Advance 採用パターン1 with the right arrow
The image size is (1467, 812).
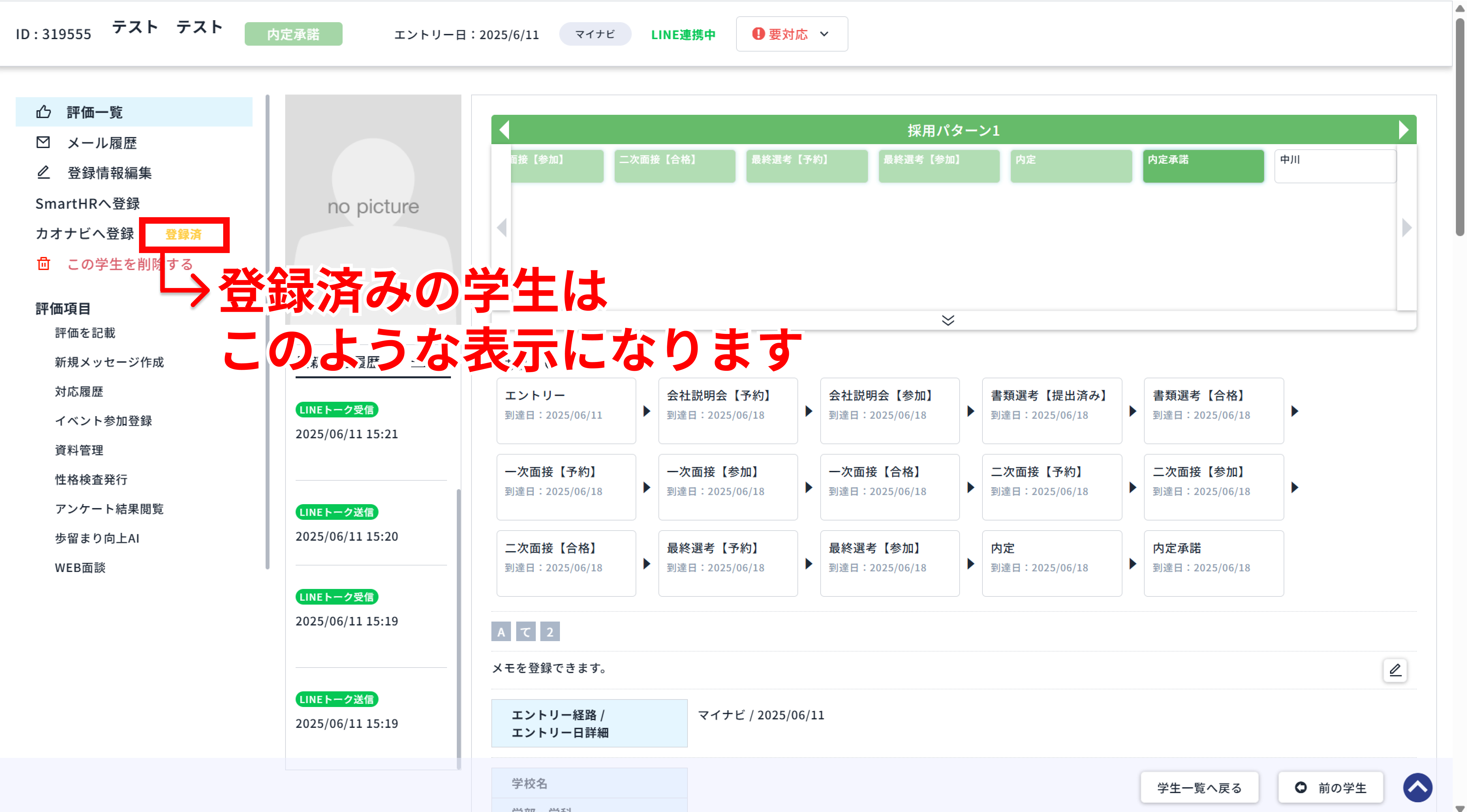click(1404, 130)
